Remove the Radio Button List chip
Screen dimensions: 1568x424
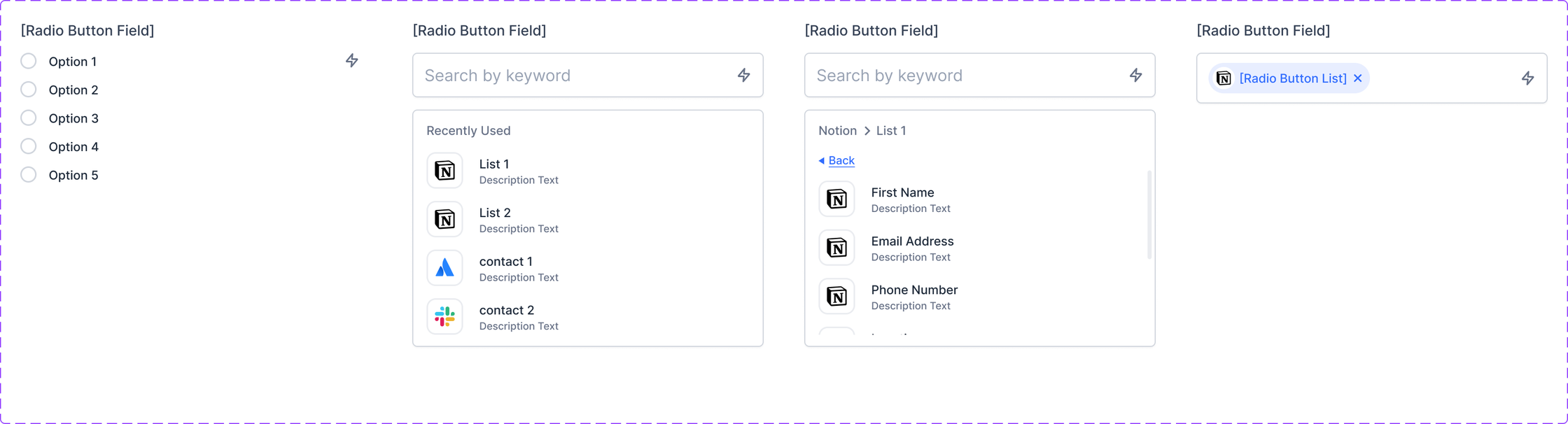coord(1358,78)
